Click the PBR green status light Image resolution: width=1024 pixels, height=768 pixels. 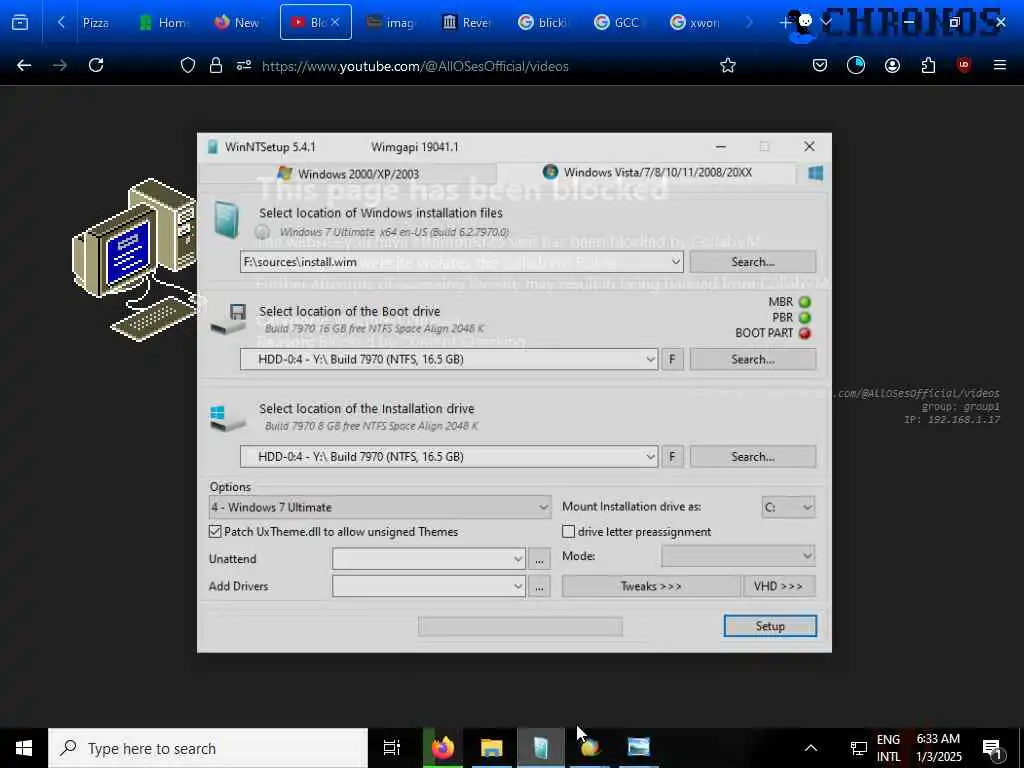805,317
